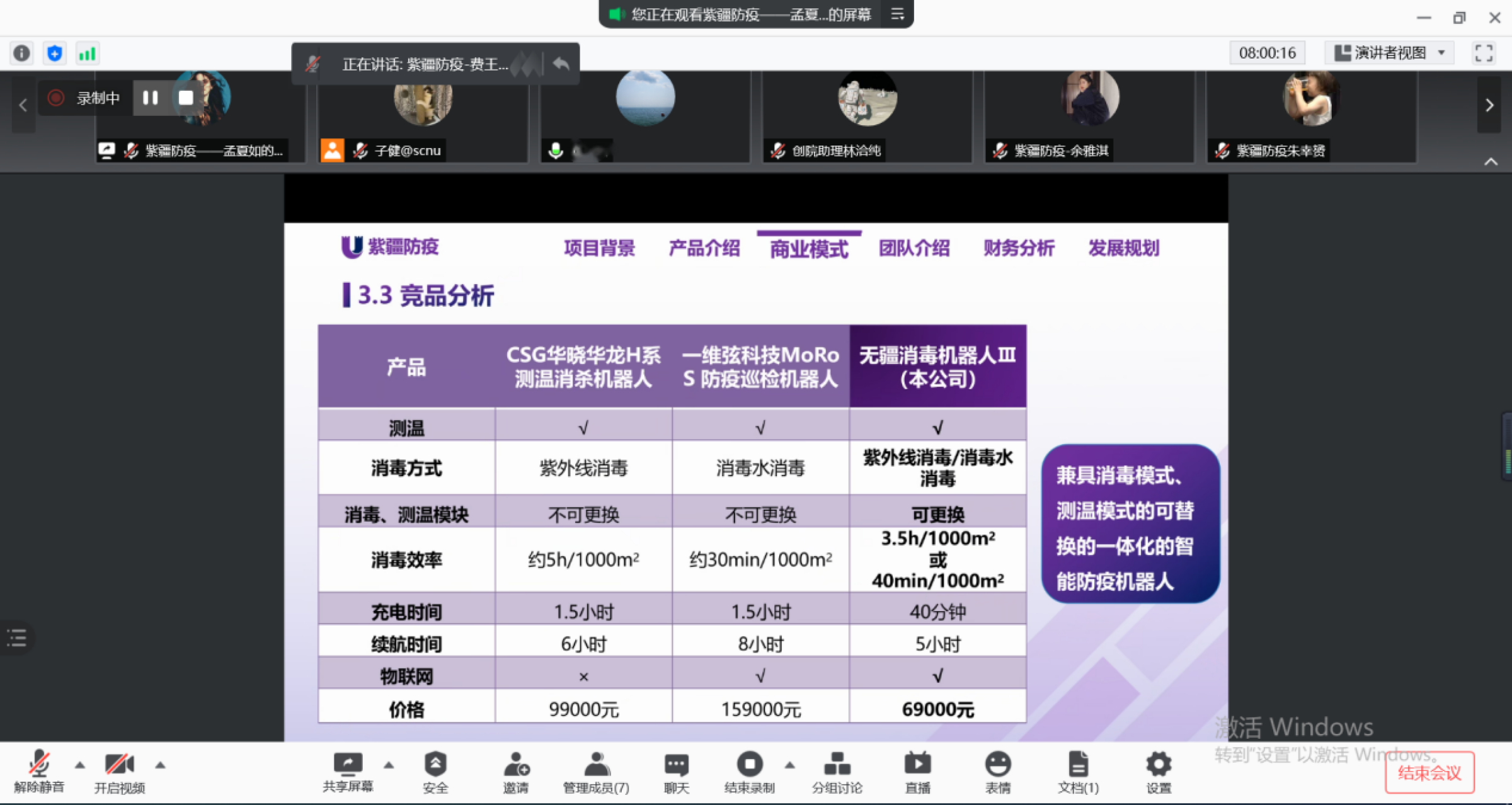
Task: Select 紫疆防疫朱幸赟 participant thumbnail
Action: pyautogui.click(x=1312, y=117)
